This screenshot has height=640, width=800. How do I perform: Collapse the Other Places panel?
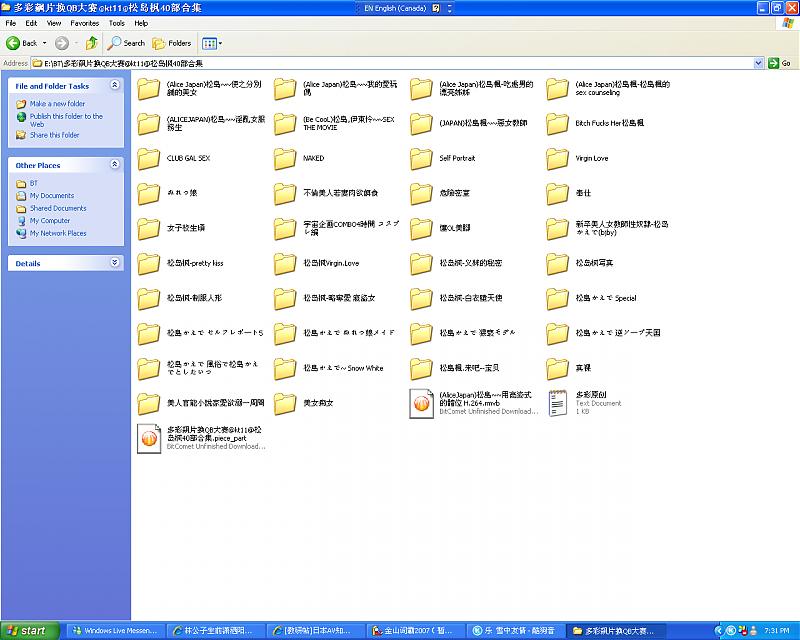tap(115, 165)
